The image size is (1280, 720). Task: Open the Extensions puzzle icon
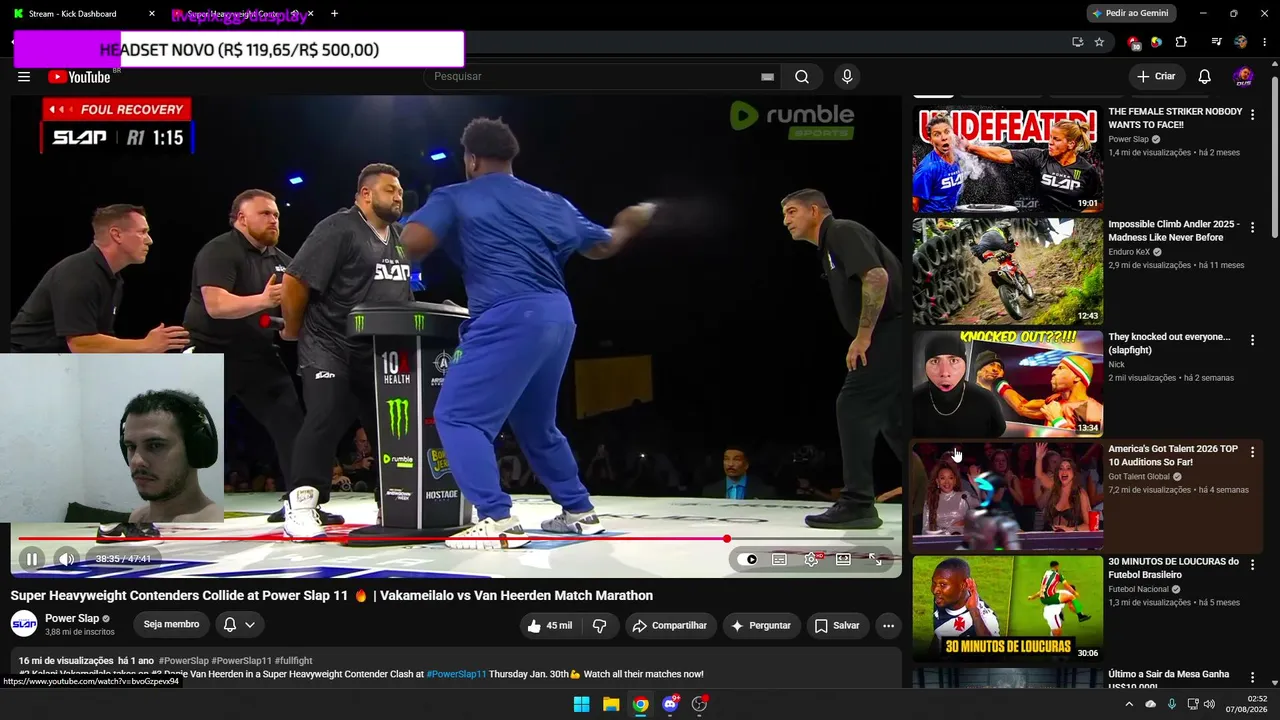point(1181,42)
